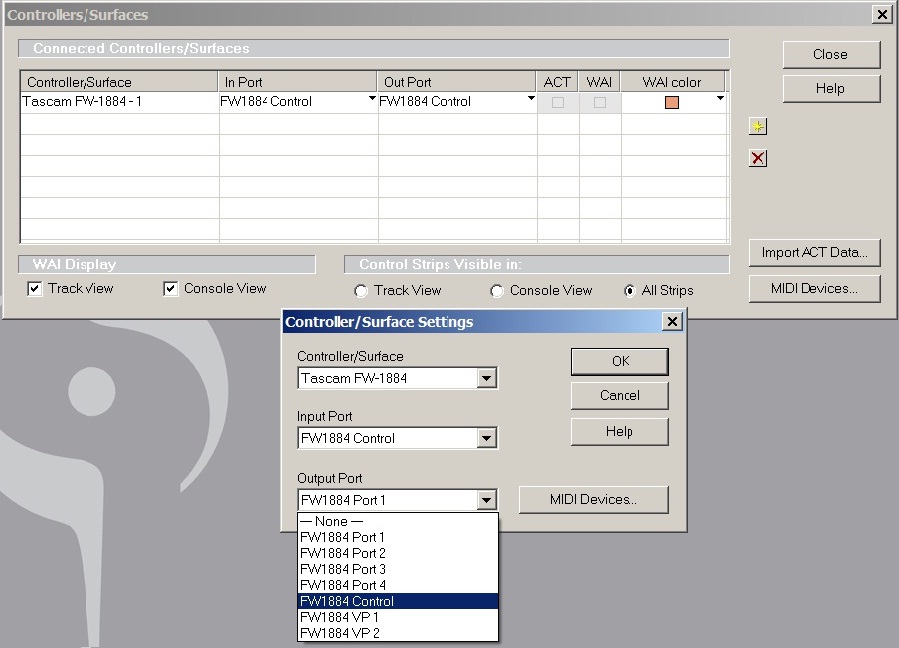Choose FW1884 Port 3 in the list
This screenshot has height=648, width=899.
(398, 569)
